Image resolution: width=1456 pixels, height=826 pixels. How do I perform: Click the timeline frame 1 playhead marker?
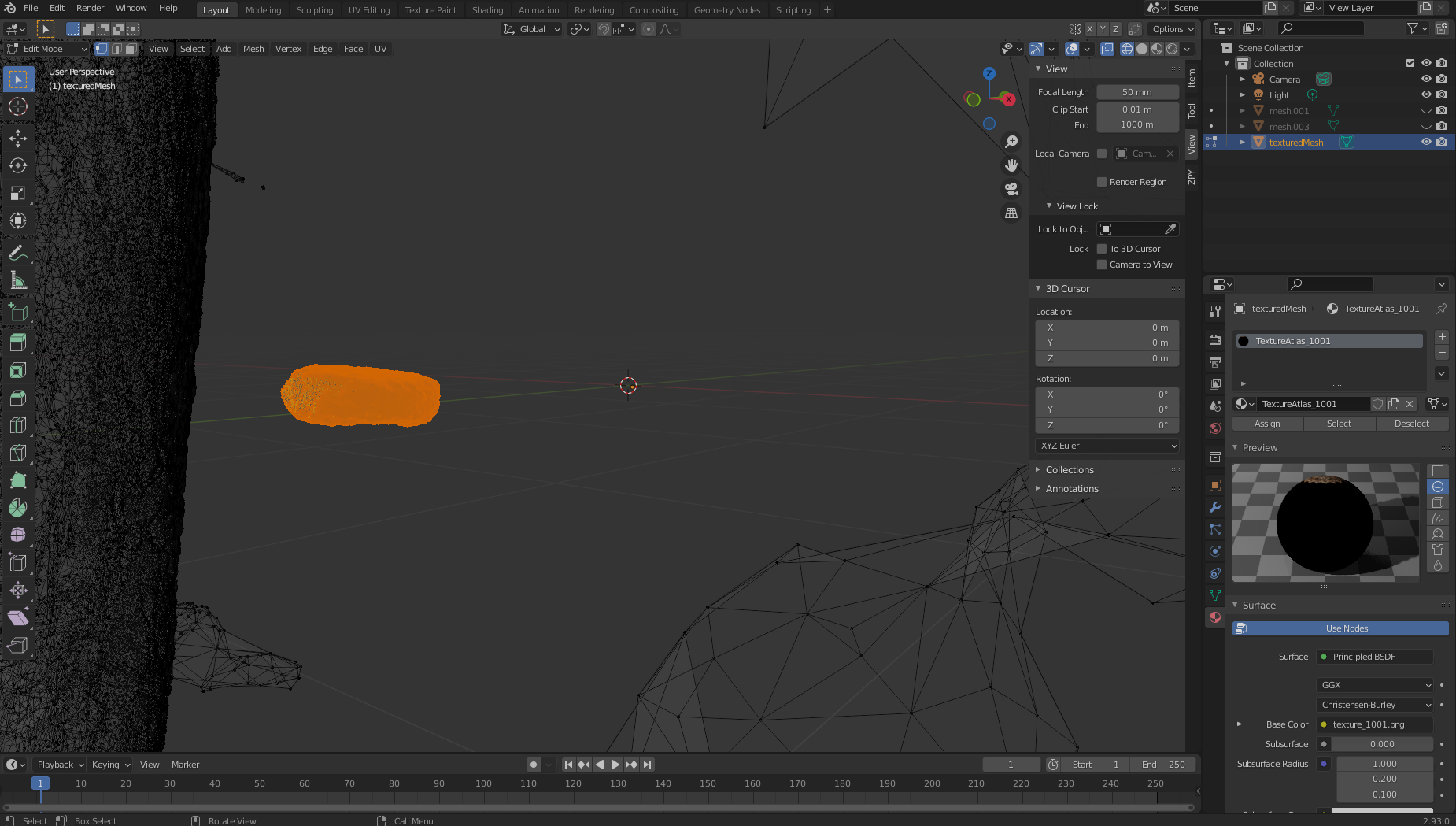pyautogui.click(x=40, y=783)
